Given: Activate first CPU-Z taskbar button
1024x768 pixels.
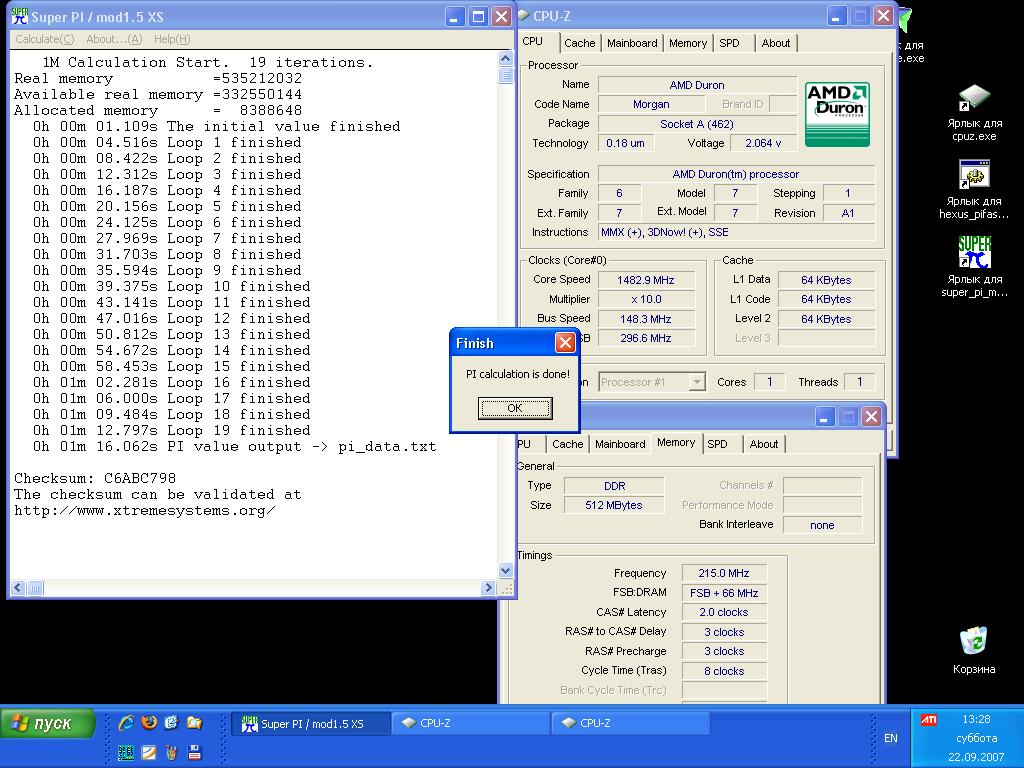Looking at the screenshot, I should click(471, 723).
